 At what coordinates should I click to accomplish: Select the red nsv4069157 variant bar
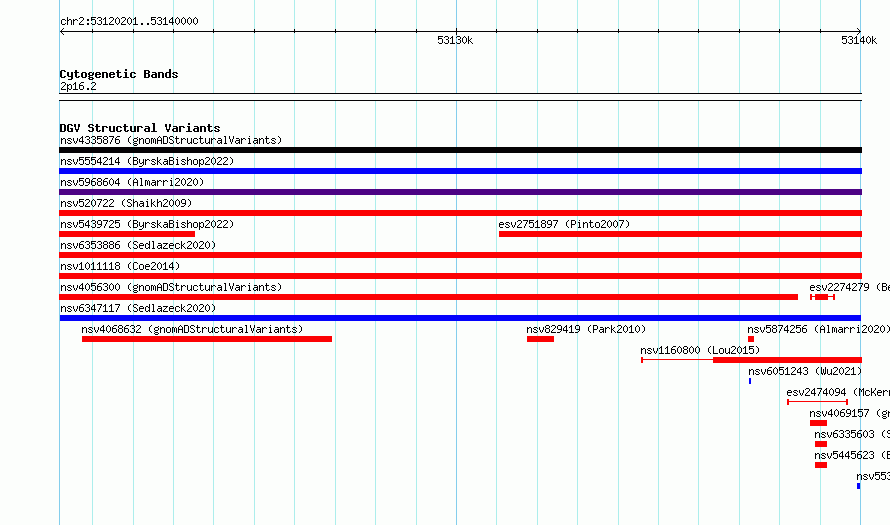[818, 423]
